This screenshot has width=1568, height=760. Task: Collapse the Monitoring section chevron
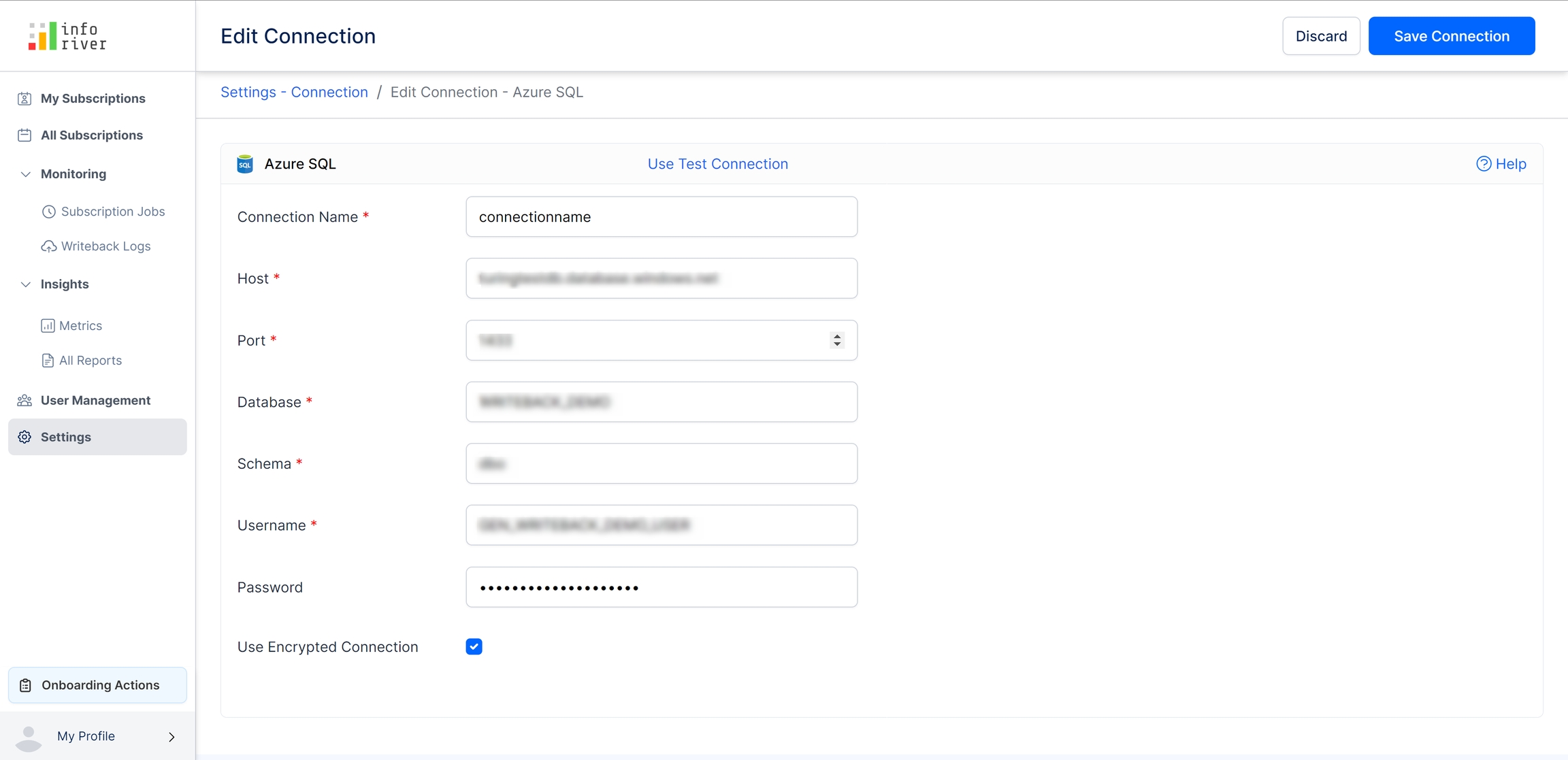click(26, 174)
